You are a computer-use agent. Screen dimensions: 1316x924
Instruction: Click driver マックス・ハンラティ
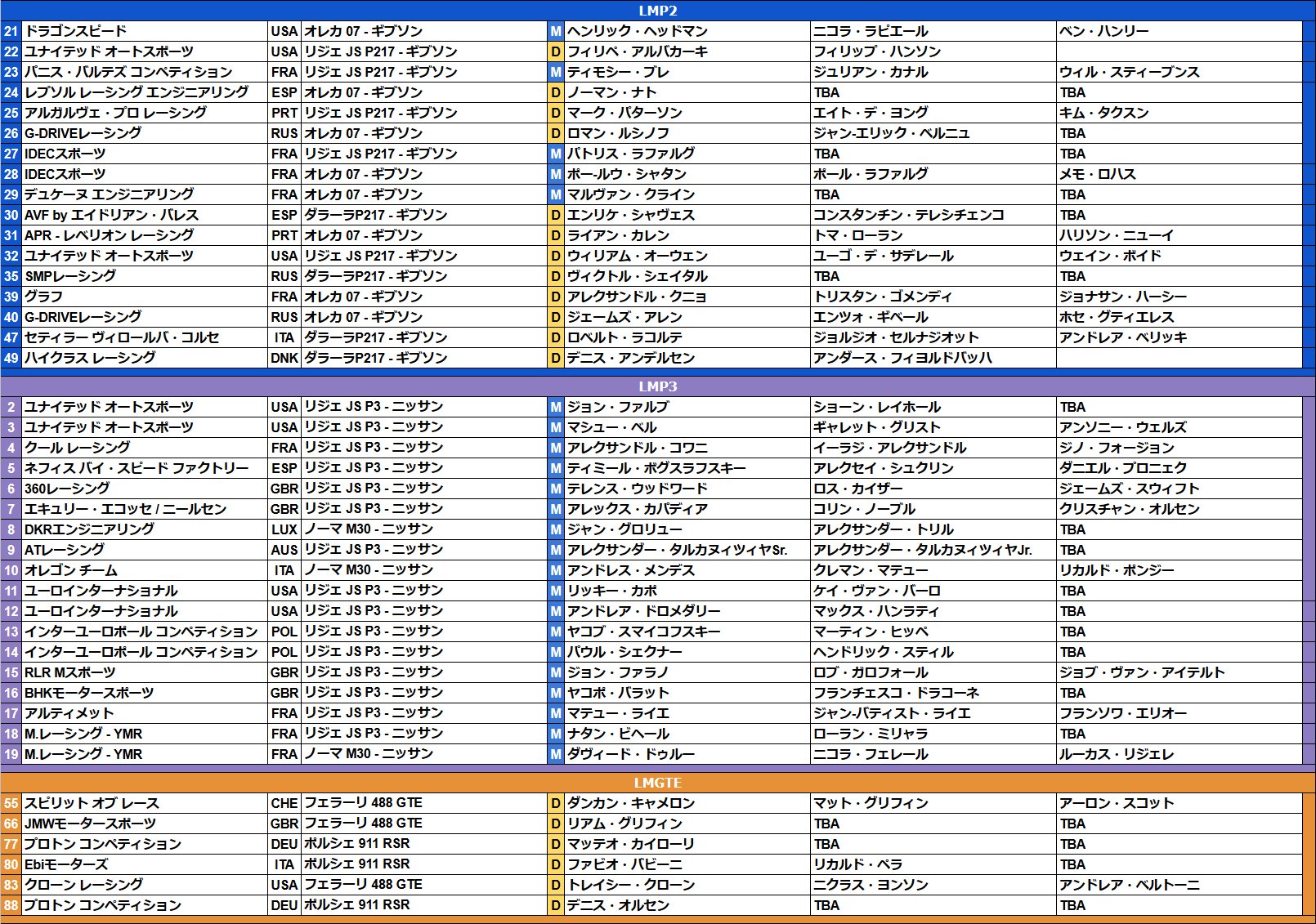pos(876,611)
